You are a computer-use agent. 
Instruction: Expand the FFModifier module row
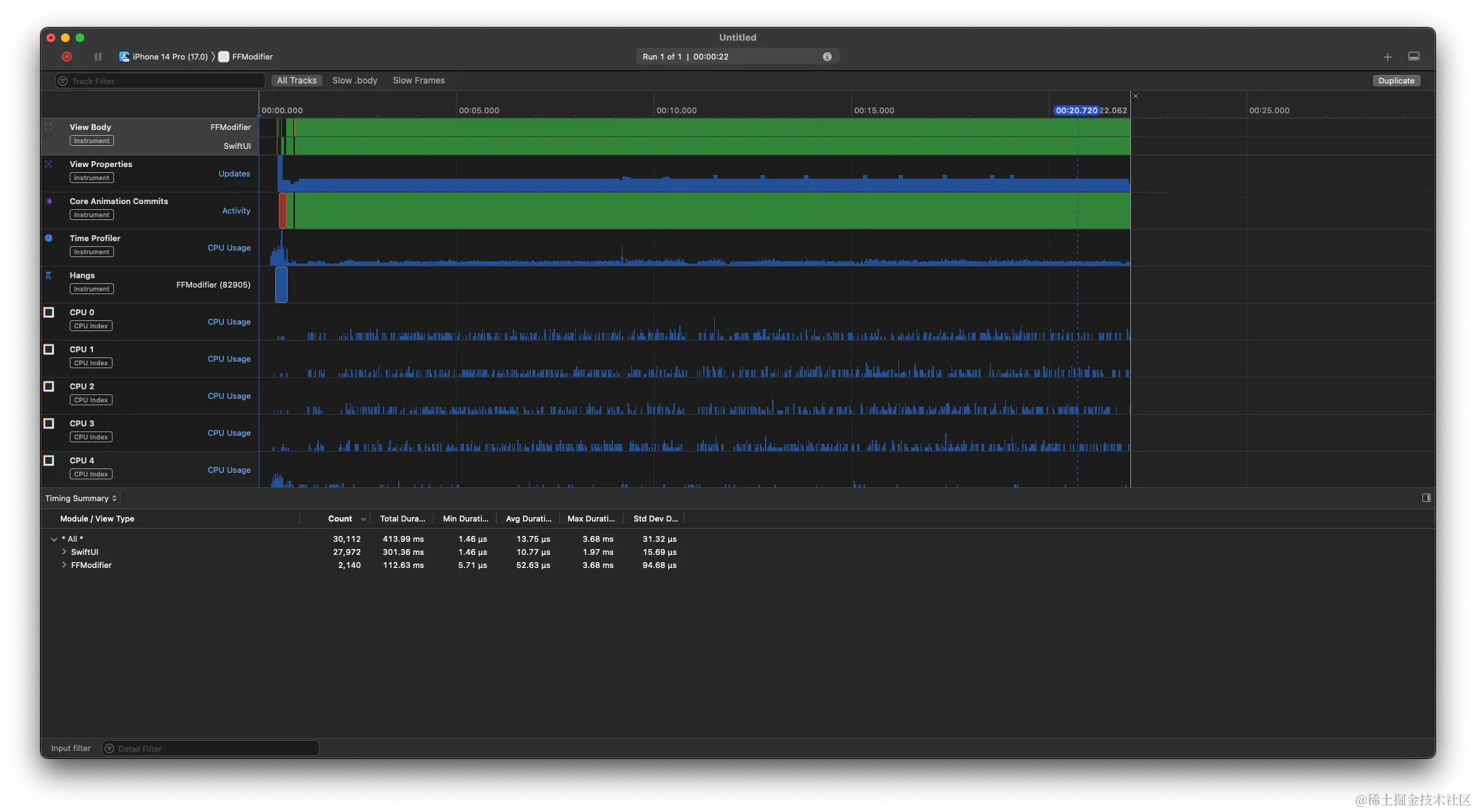pos(64,565)
